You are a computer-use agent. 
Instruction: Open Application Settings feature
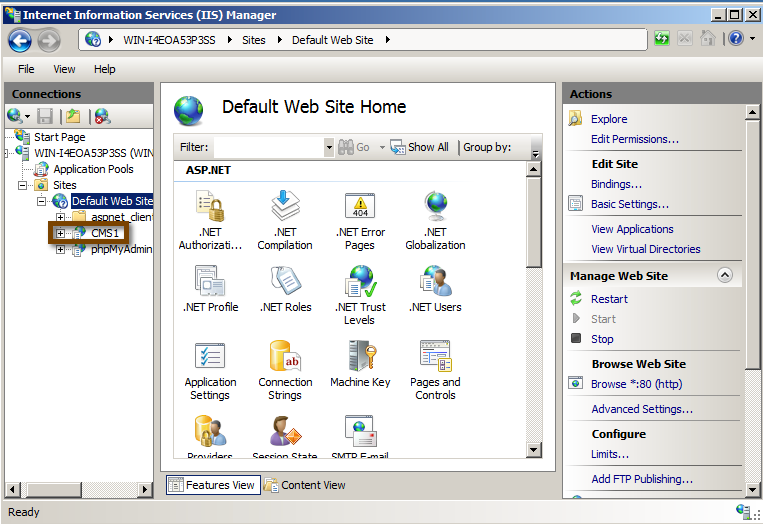pos(210,370)
